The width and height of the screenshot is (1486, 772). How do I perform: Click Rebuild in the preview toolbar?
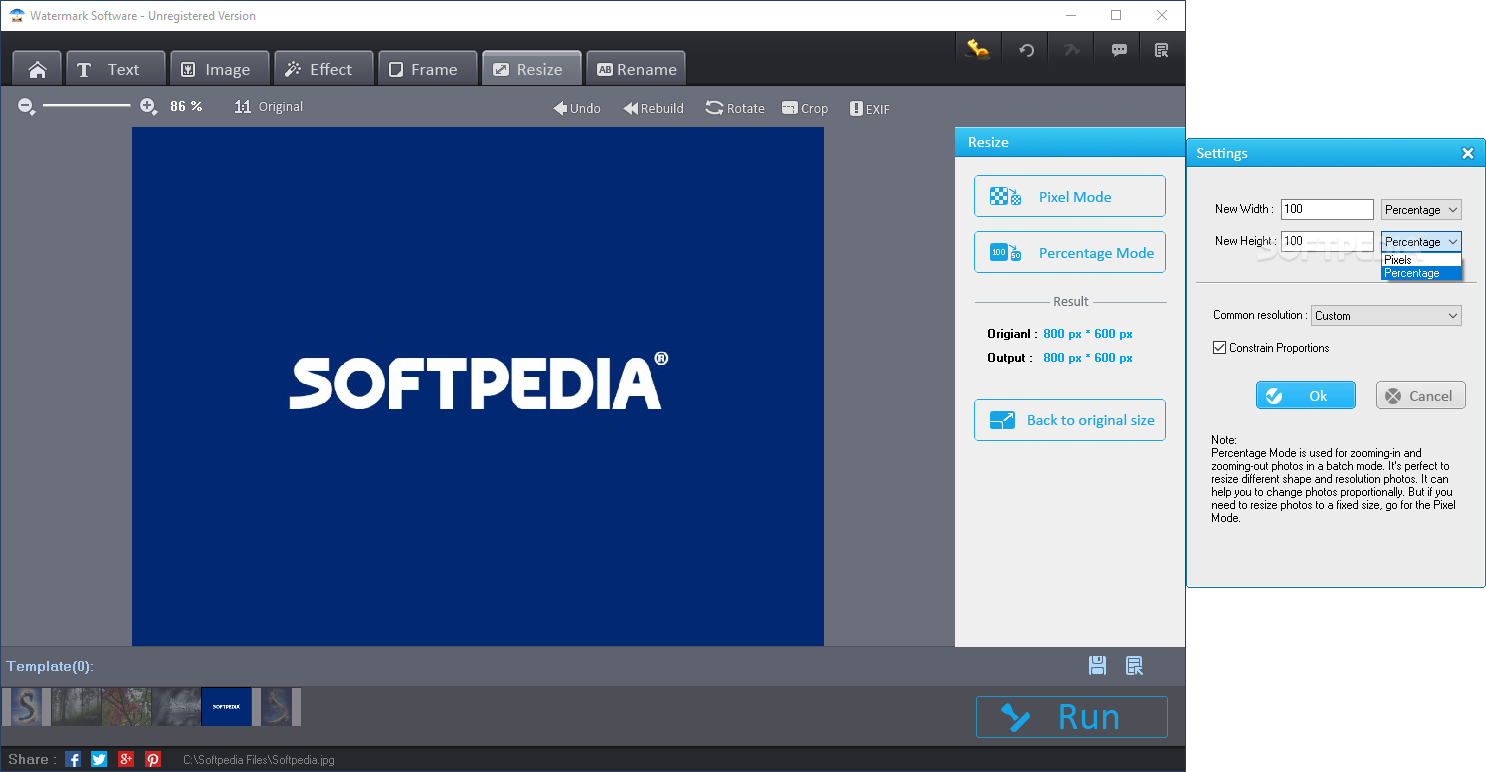[x=654, y=108]
